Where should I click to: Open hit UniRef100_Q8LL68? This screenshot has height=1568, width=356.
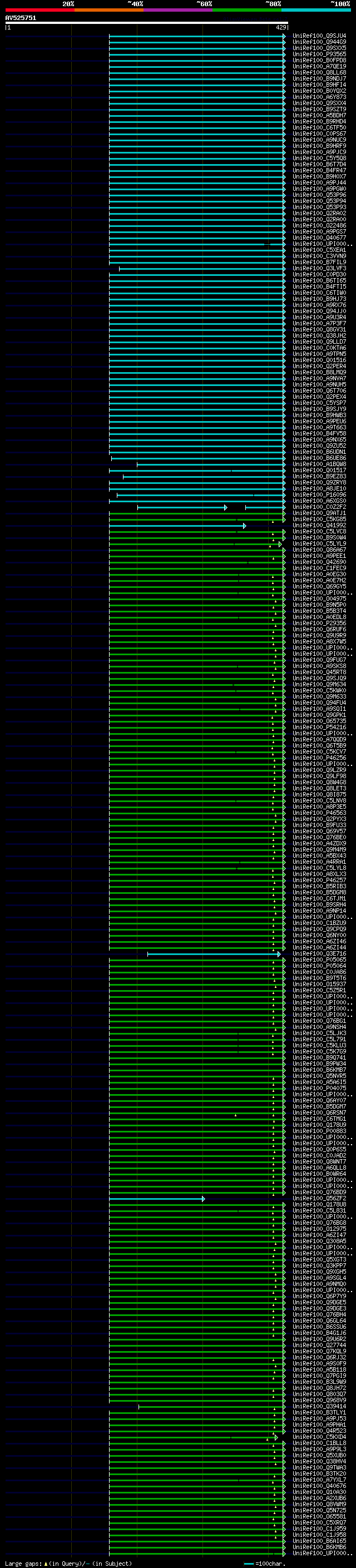click(319, 72)
